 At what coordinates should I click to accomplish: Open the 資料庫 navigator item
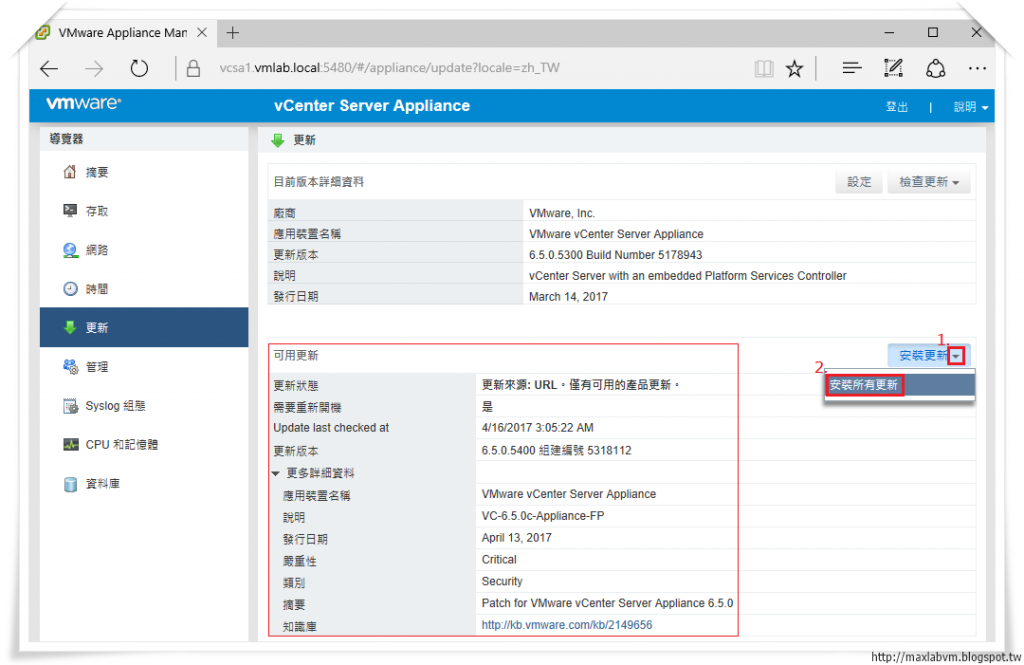pos(144,483)
